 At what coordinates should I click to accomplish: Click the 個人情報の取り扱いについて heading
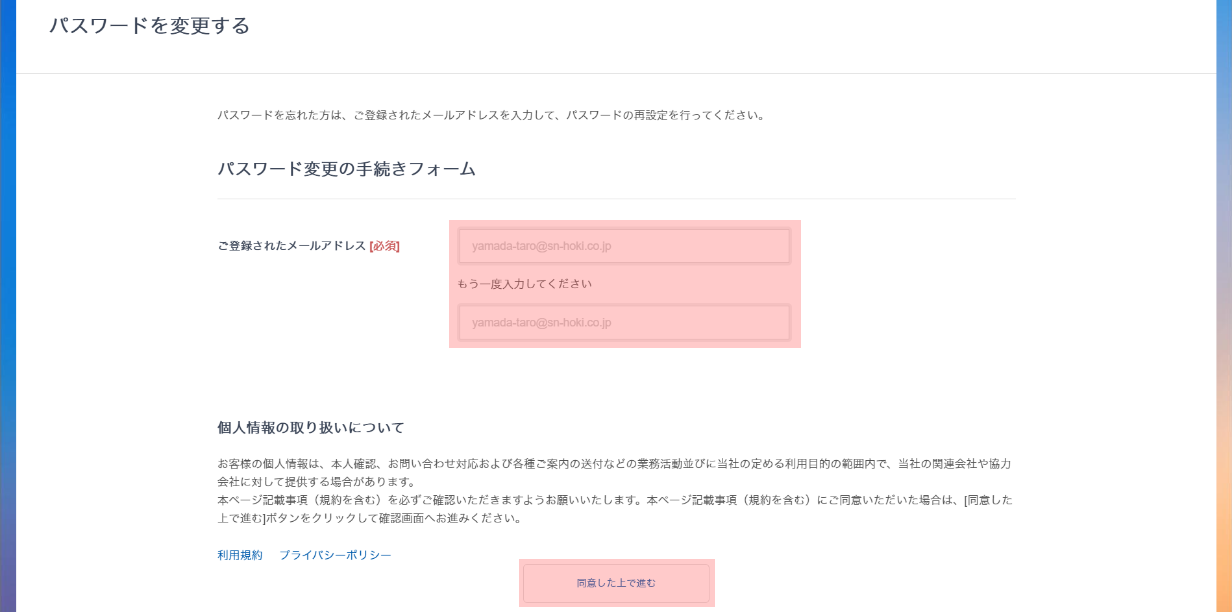point(311,428)
